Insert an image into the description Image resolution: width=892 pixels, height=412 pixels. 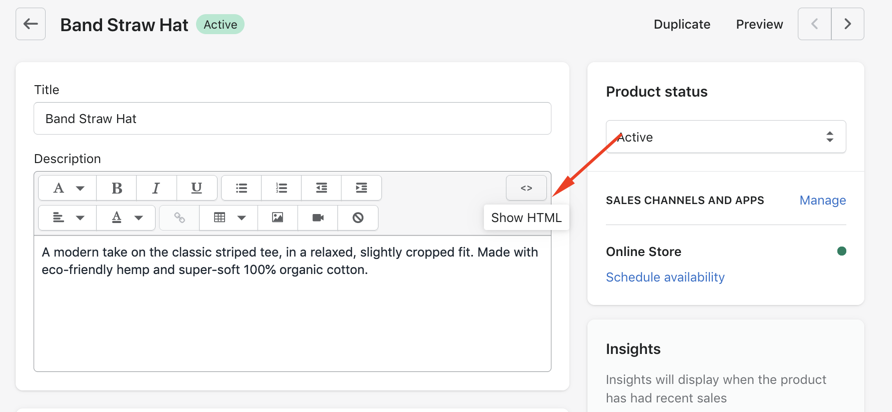point(278,217)
